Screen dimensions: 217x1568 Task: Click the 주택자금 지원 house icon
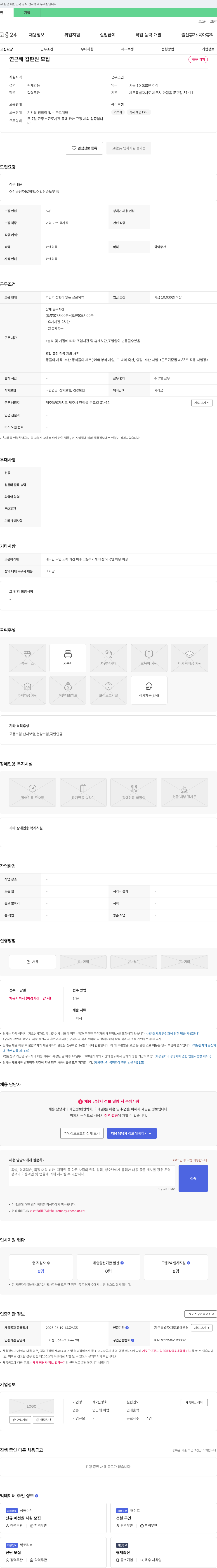[27, 690]
